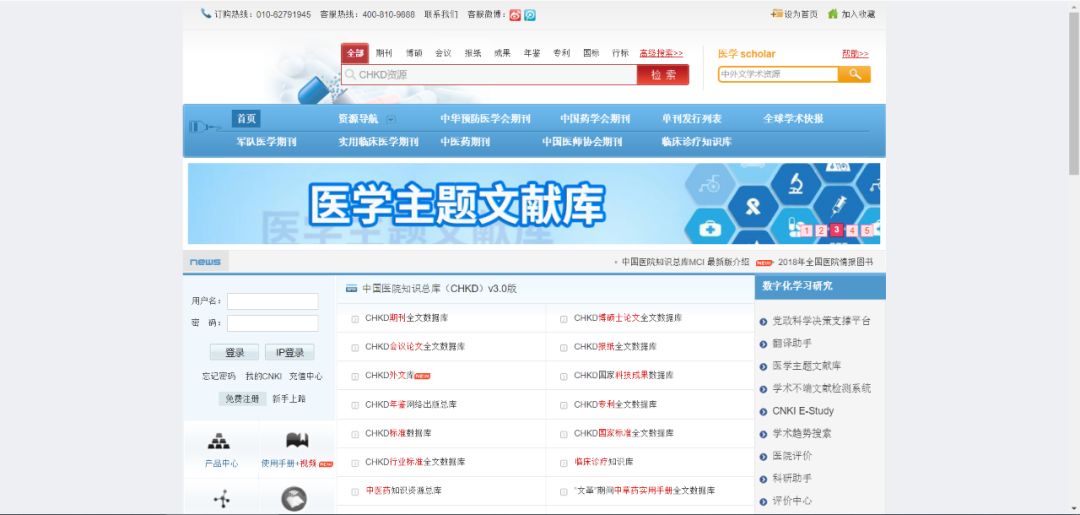This screenshot has height=515, width=1080.
Task: Click the bullet icon beside CNKI E-Study
Action: pyautogui.click(x=763, y=412)
